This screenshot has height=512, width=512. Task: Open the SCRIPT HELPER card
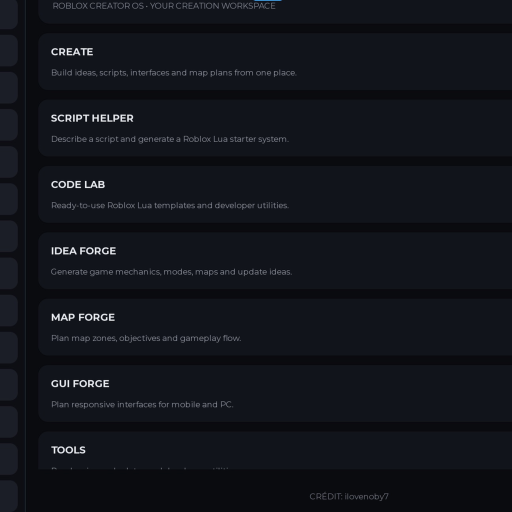click(275, 128)
